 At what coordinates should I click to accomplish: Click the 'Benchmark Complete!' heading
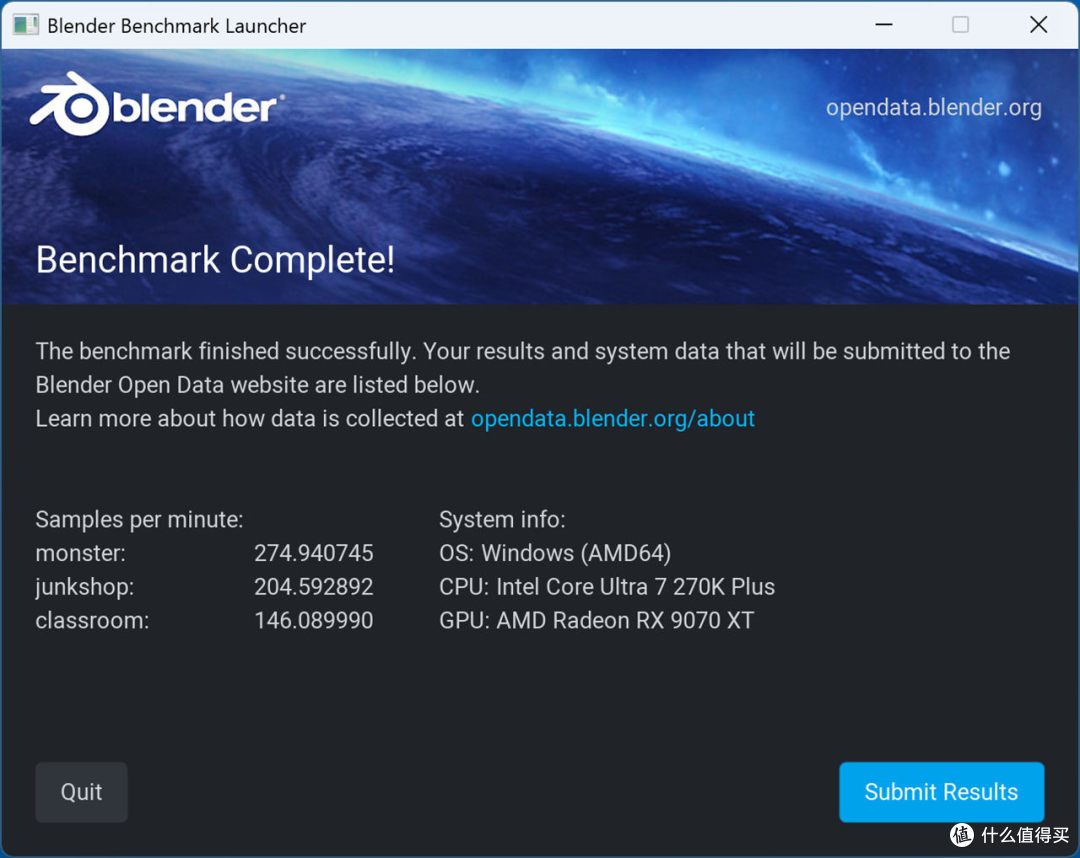[215, 260]
